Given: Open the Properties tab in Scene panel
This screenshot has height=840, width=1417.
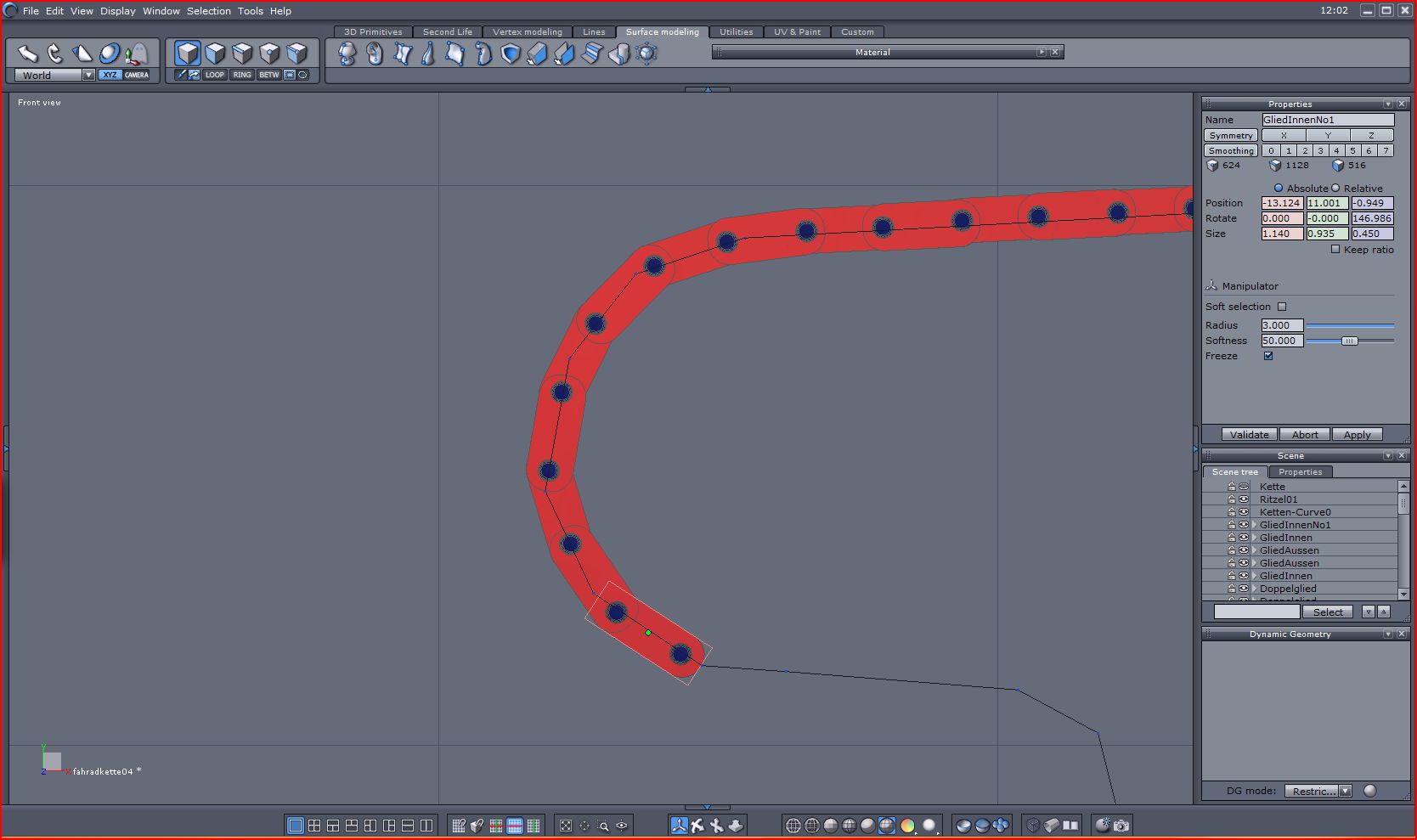Looking at the screenshot, I should (x=1300, y=471).
